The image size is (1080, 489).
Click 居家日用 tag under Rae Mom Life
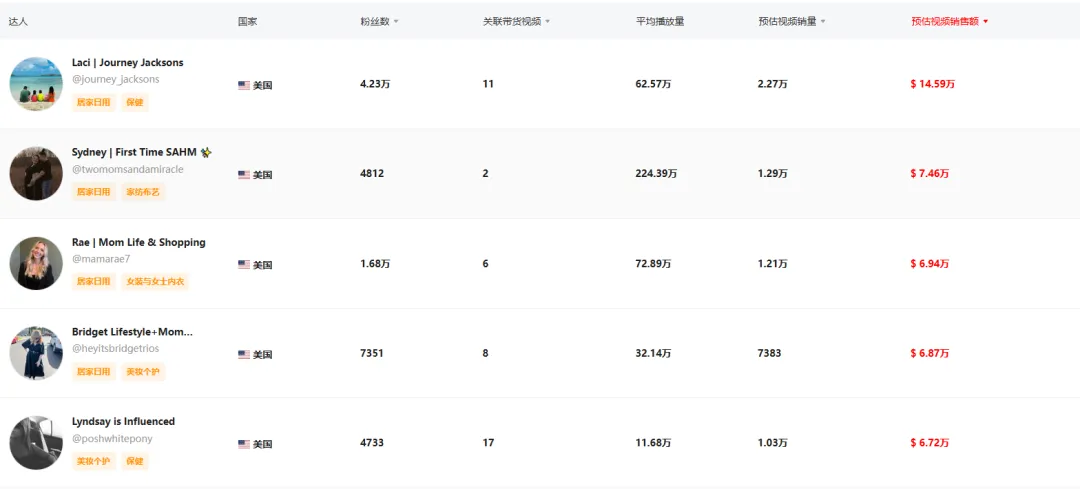click(94, 282)
